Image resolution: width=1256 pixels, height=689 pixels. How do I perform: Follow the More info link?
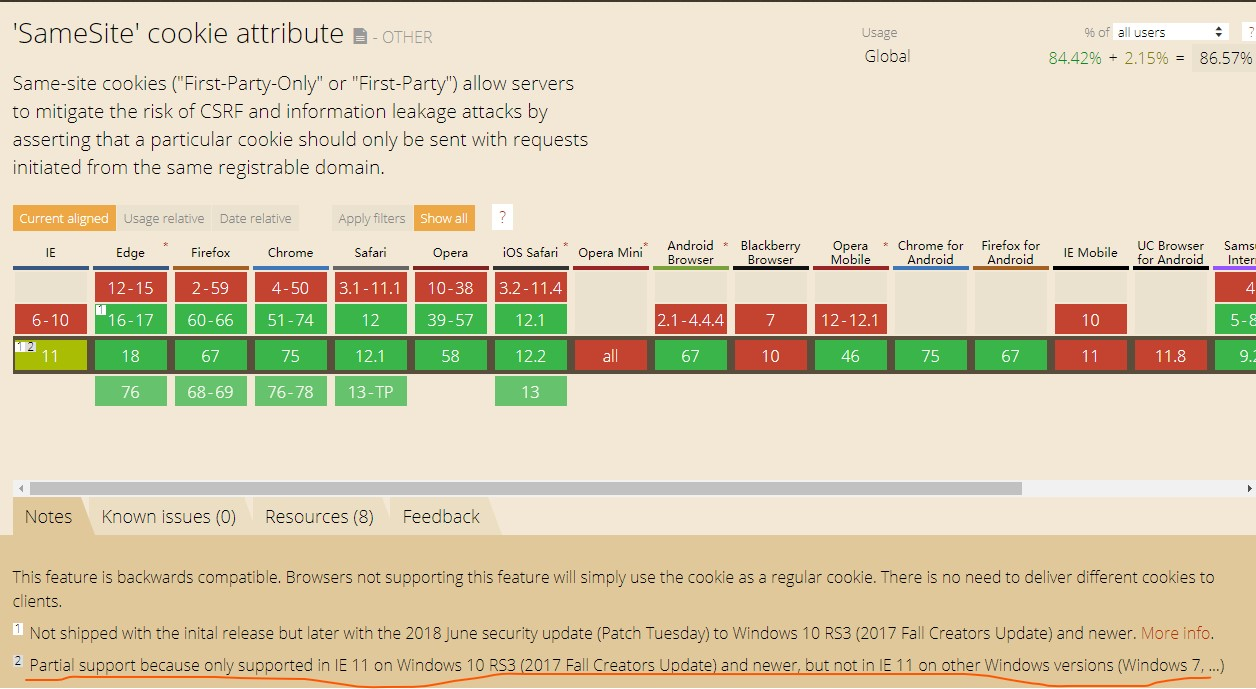tap(1175, 633)
